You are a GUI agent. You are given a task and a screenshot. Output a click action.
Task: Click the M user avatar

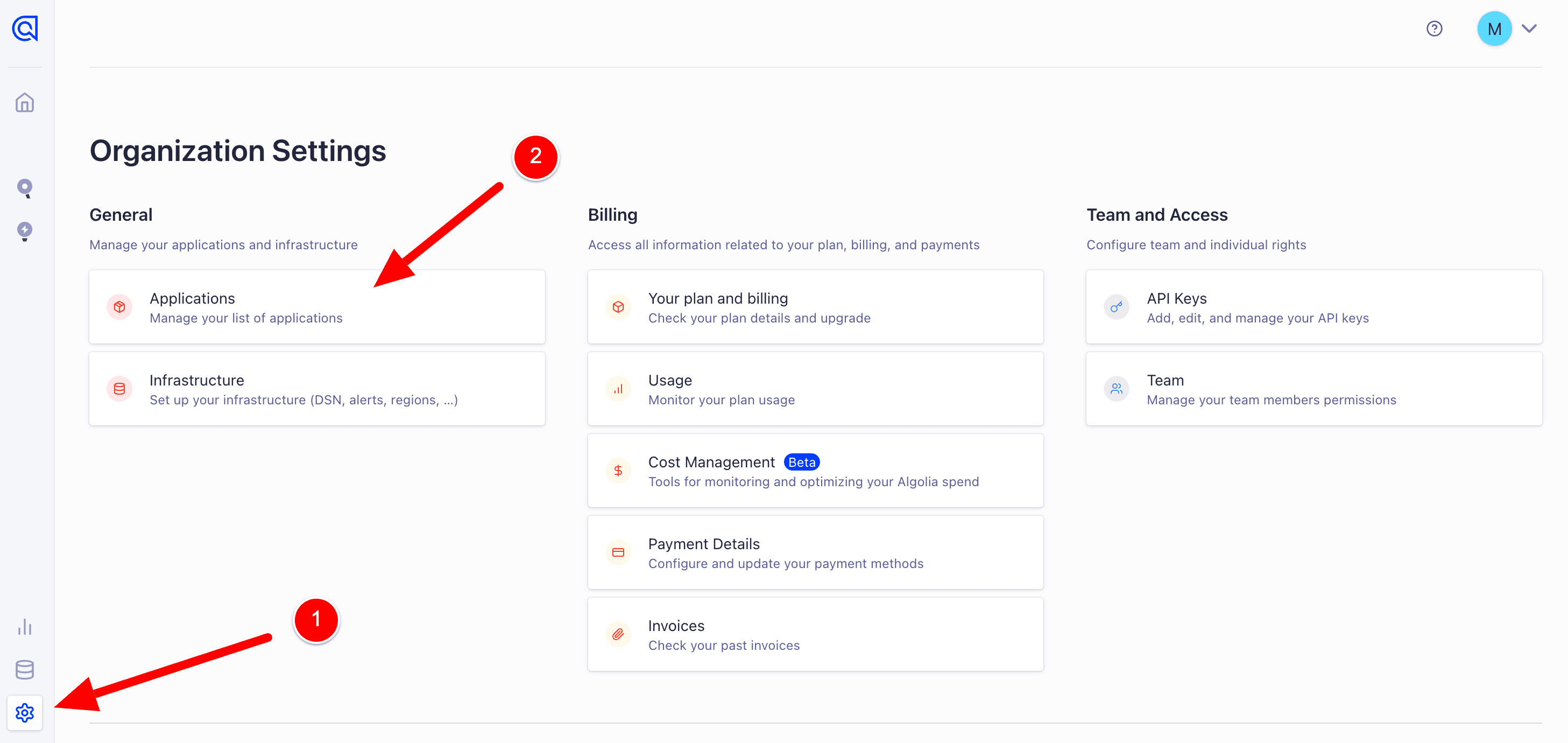[x=1494, y=29]
